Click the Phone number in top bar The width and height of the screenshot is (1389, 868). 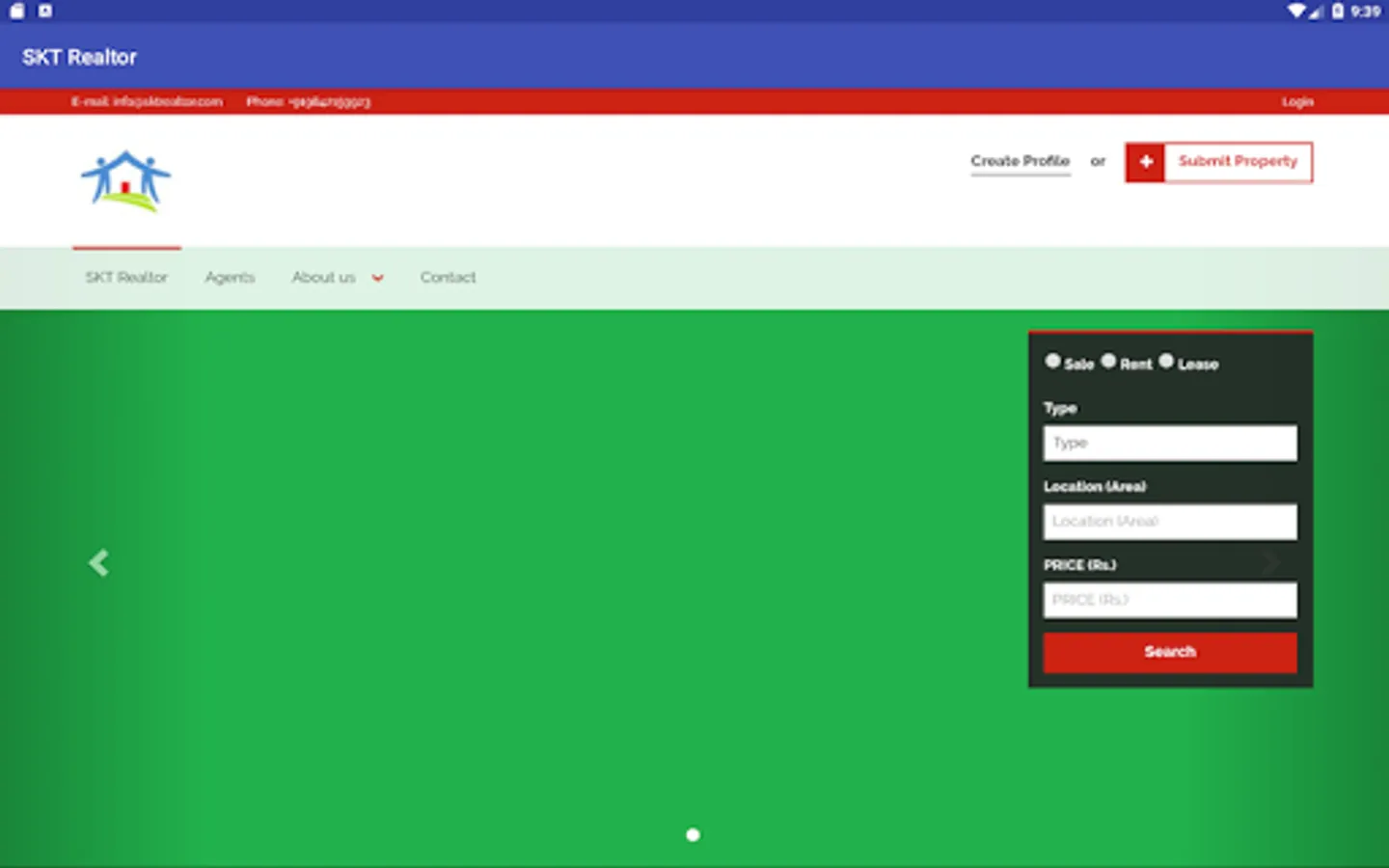point(308,101)
